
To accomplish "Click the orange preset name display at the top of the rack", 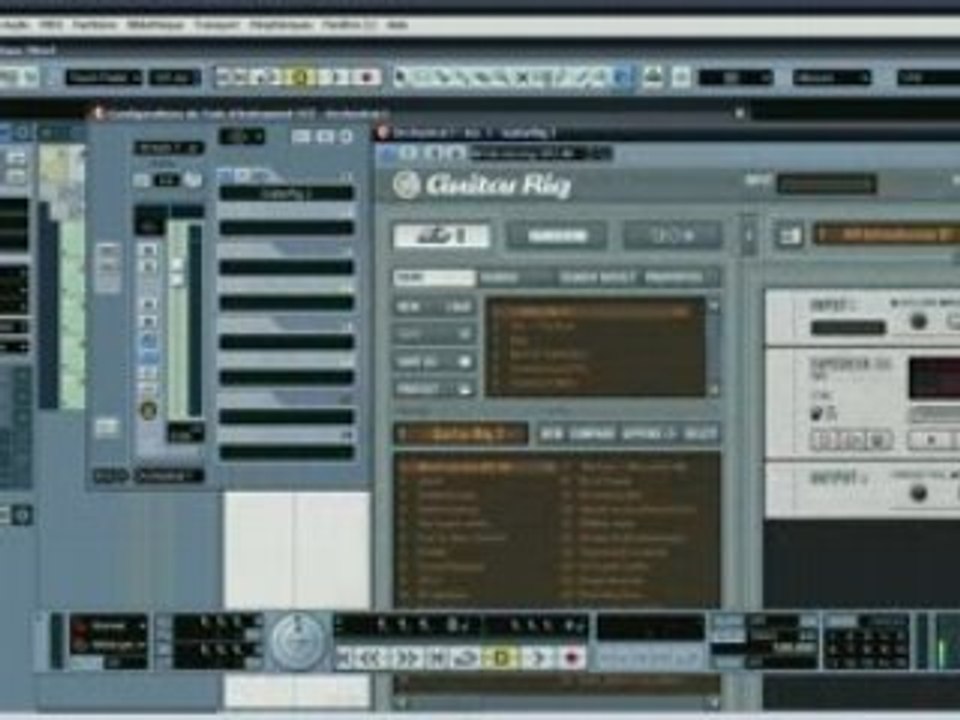I will coord(887,234).
